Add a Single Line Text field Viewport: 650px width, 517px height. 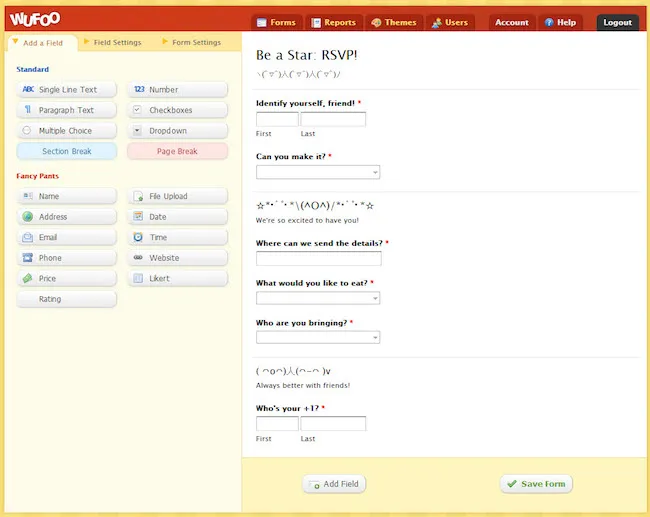pos(67,90)
